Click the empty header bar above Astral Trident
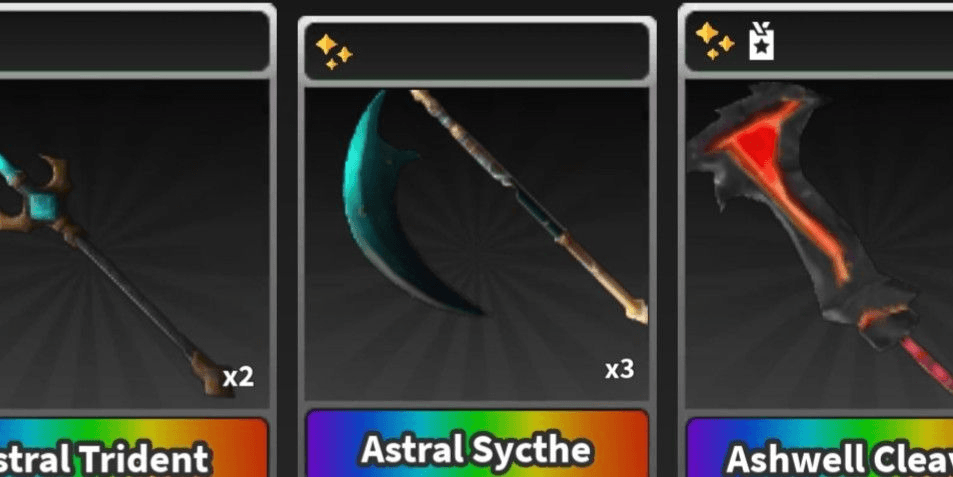This screenshot has height=477, width=953. [134, 41]
